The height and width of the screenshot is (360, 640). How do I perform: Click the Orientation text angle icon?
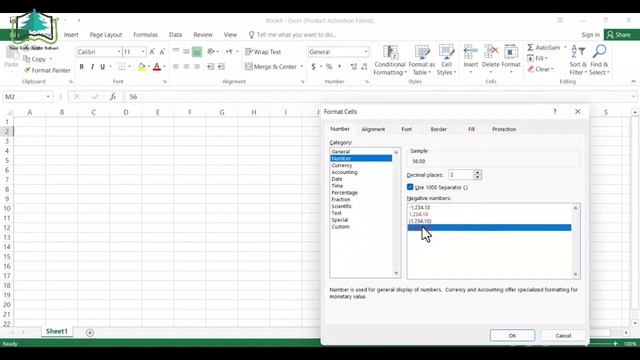click(x=211, y=52)
